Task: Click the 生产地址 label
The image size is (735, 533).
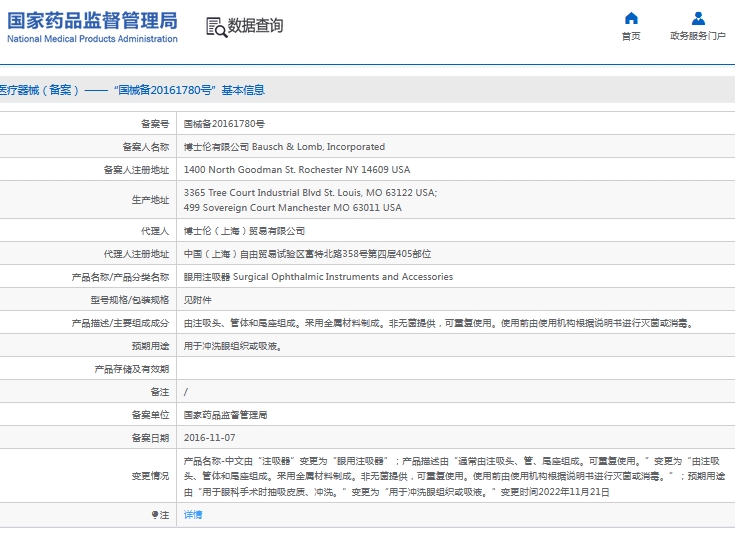Action: pyautogui.click(x=150, y=200)
